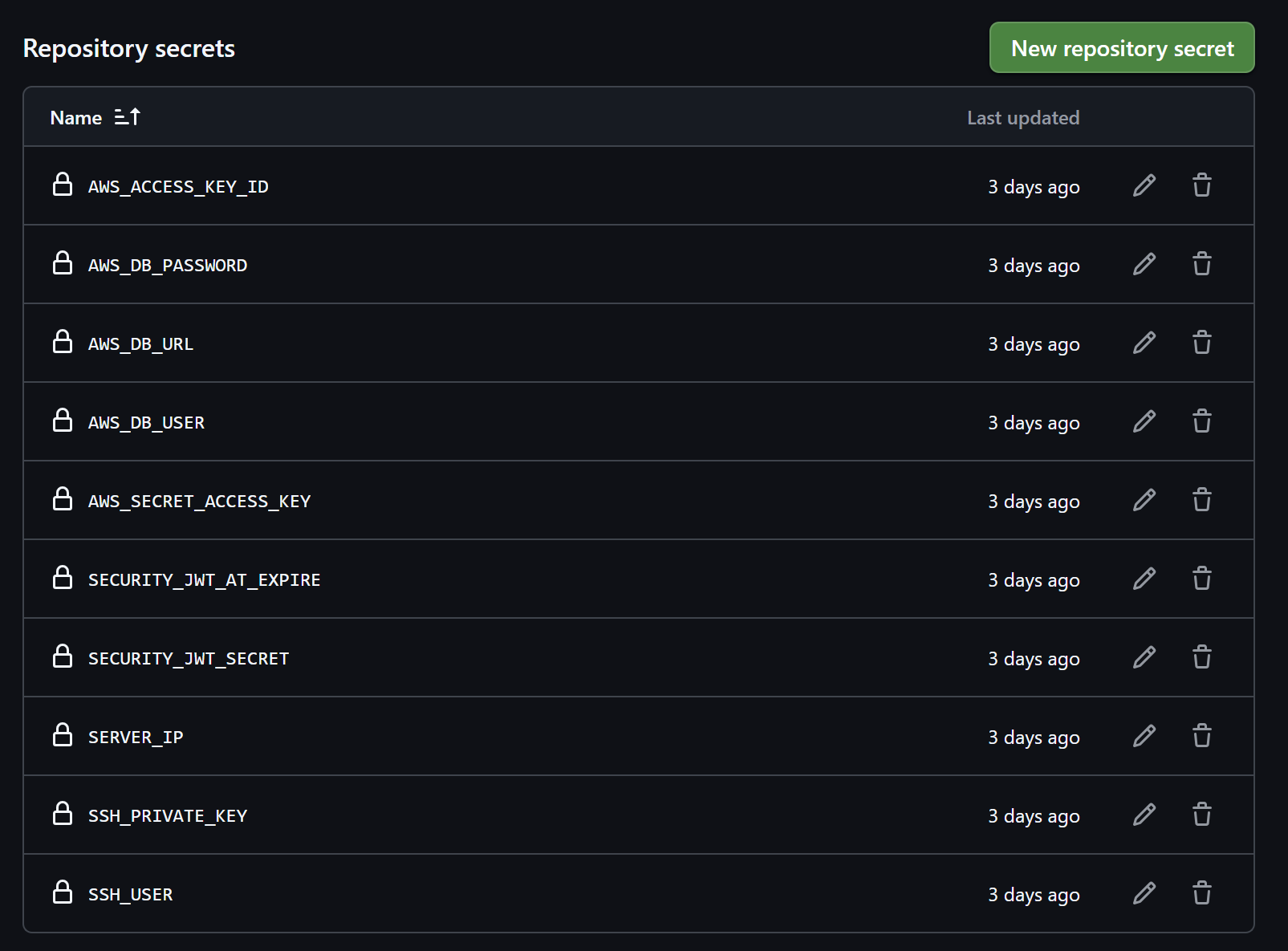Viewport: 1288px width, 951px height.
Task: Edit the SECURITY_JWT_SECRET secret
Action: (1144, 657)
